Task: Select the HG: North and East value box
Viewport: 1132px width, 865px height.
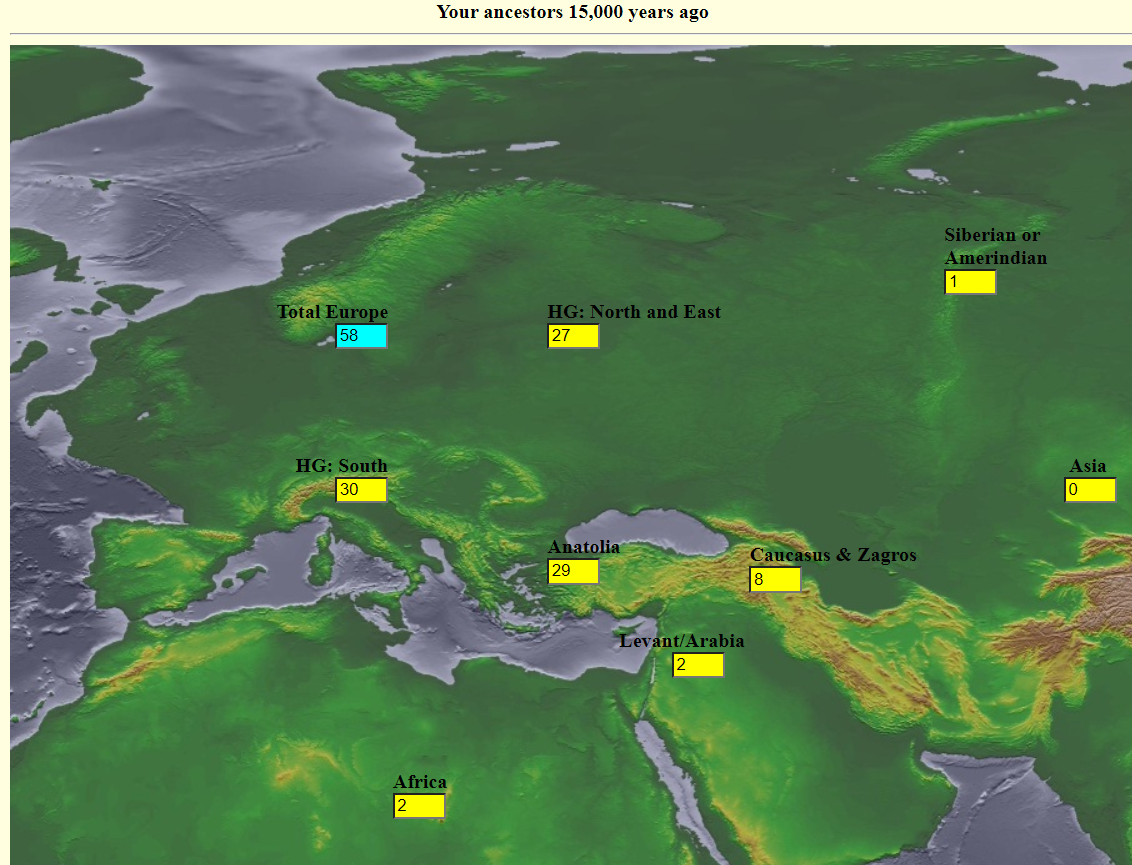Action: point(573,336)
